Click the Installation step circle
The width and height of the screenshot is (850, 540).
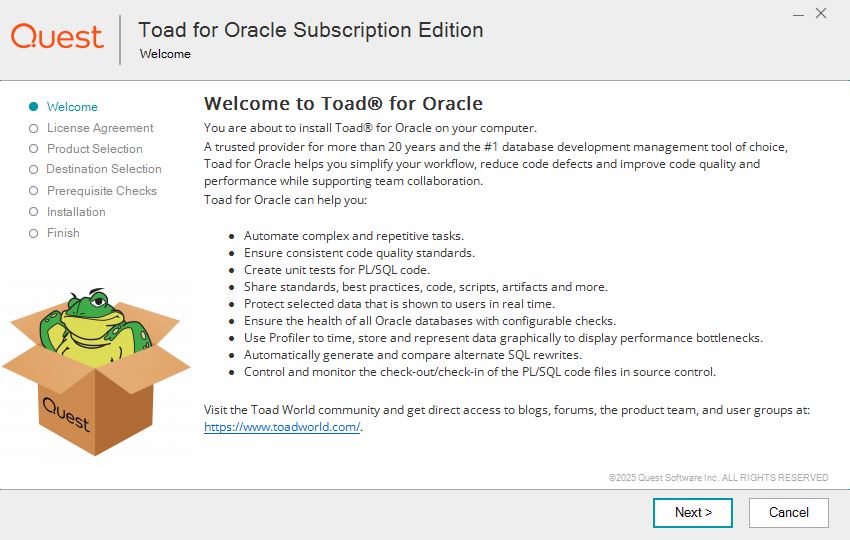point(34,212)
